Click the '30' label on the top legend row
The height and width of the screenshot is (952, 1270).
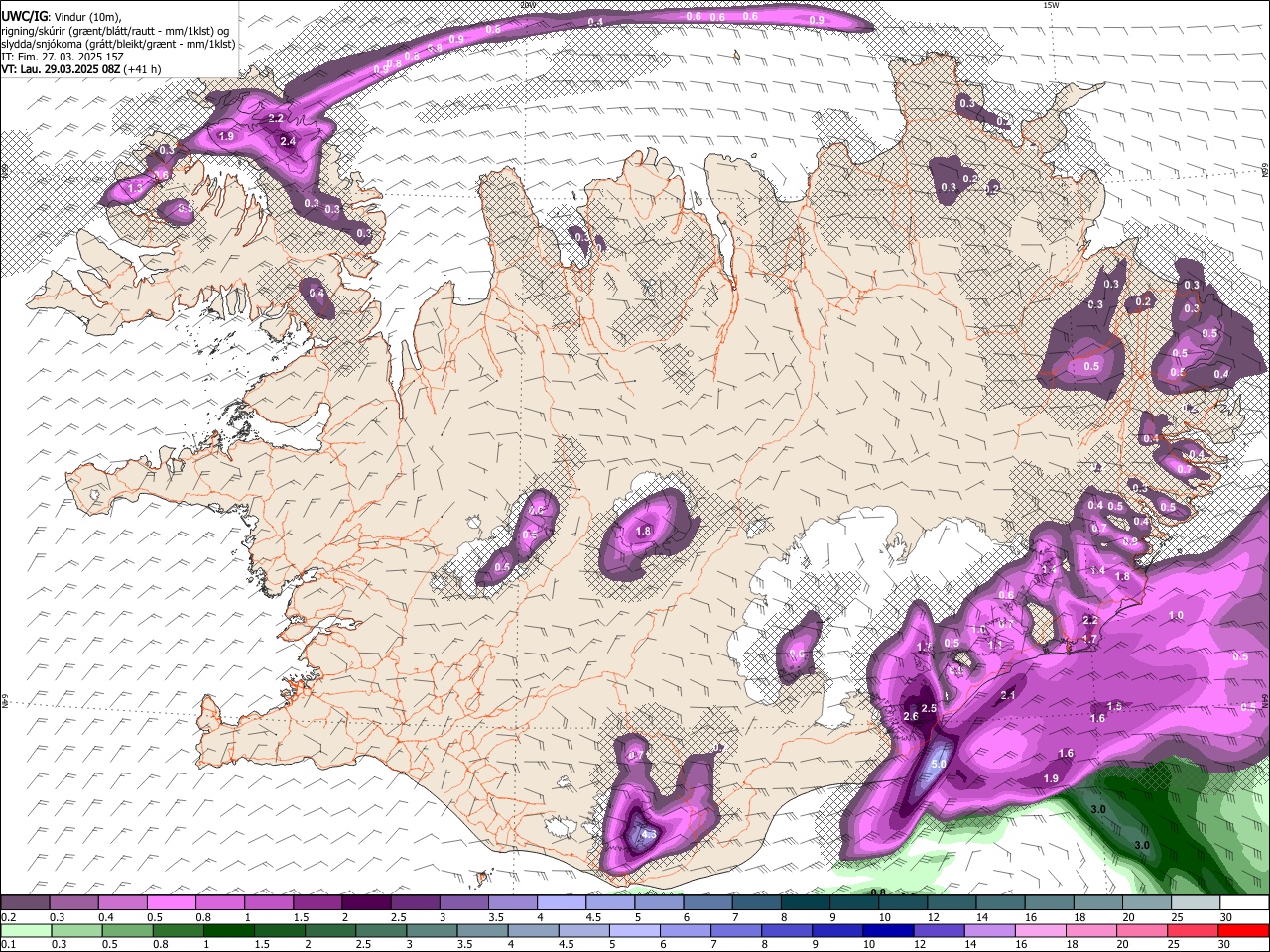click(1225, 917)
